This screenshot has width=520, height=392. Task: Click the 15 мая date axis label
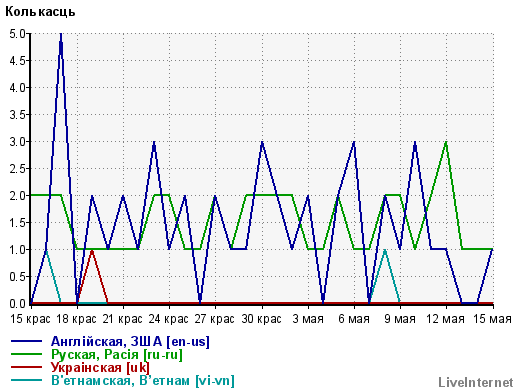coord(492,319)
